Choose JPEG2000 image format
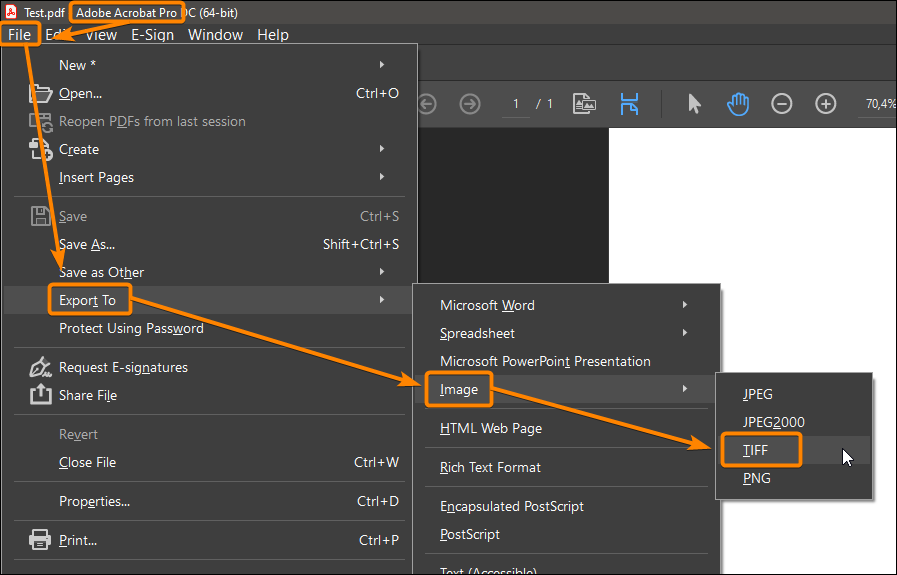This screenshot has width=897, height=575. [794, 422]
